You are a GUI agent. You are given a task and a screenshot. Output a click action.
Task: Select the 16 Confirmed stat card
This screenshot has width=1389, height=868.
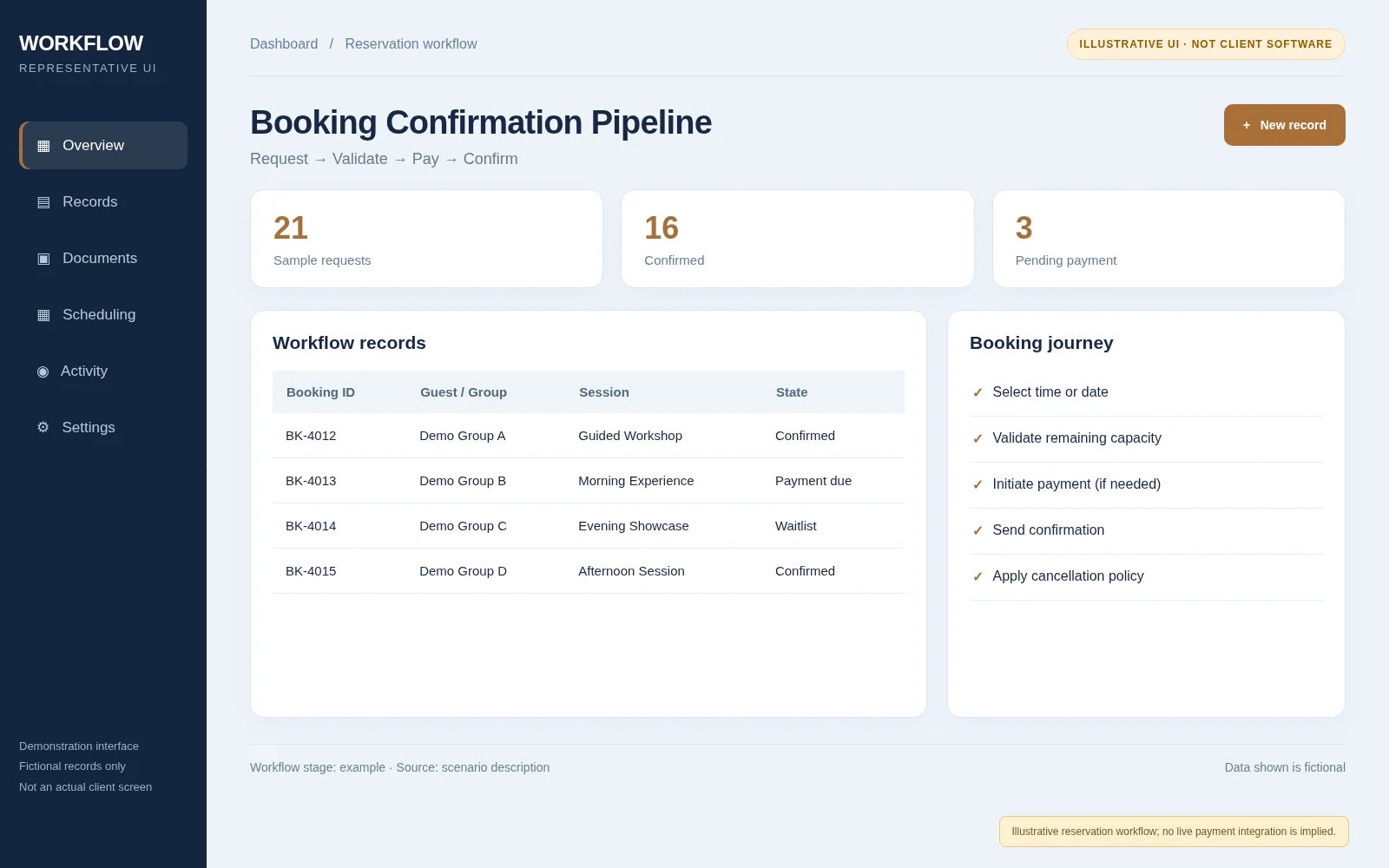point(798,239)
